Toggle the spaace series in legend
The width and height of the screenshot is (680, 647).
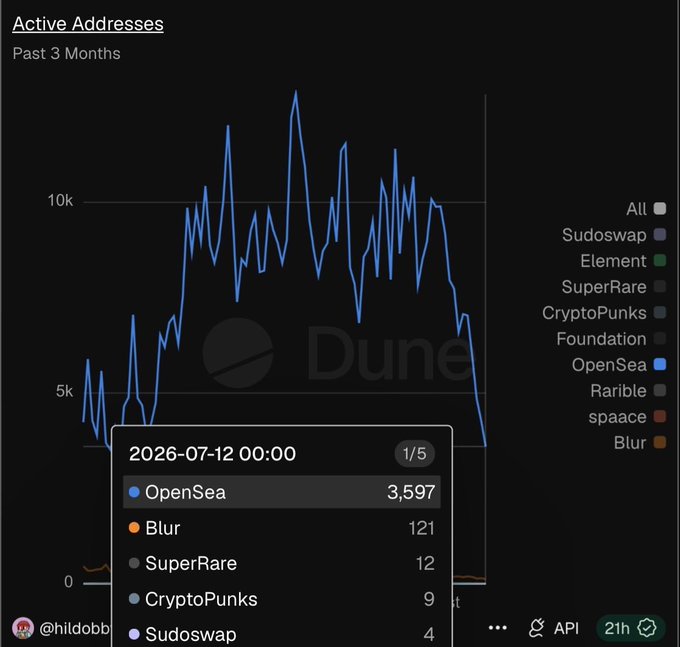pyautogui.click(x=627, y=417)
